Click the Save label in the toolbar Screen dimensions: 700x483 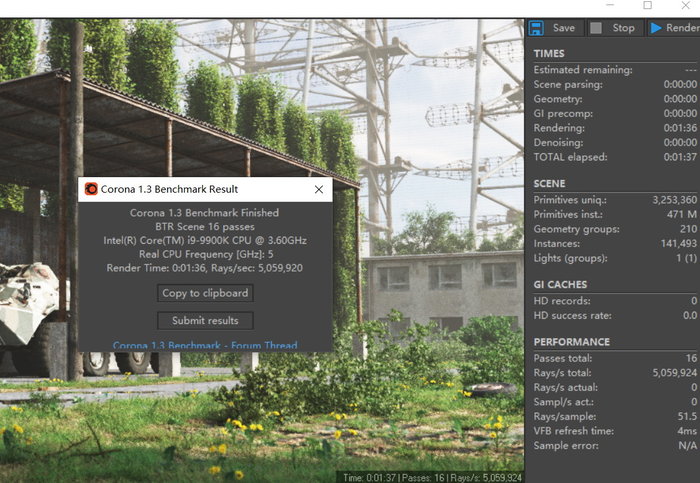(x=564, y=28)
